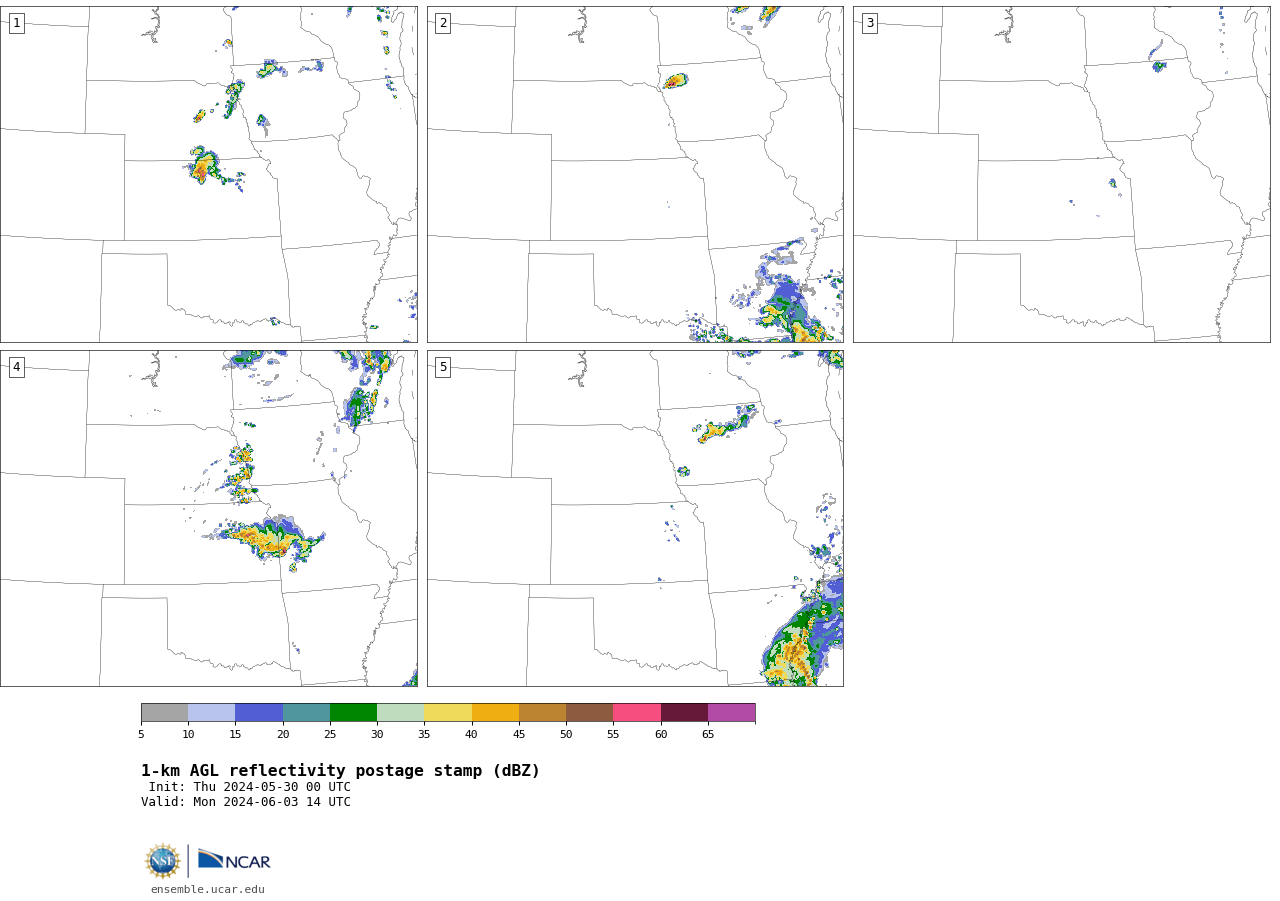Click the pale green 30-35 dBZ swatch
The height and width of the screenshot is (901, 1280).
(x=401, y=713)
